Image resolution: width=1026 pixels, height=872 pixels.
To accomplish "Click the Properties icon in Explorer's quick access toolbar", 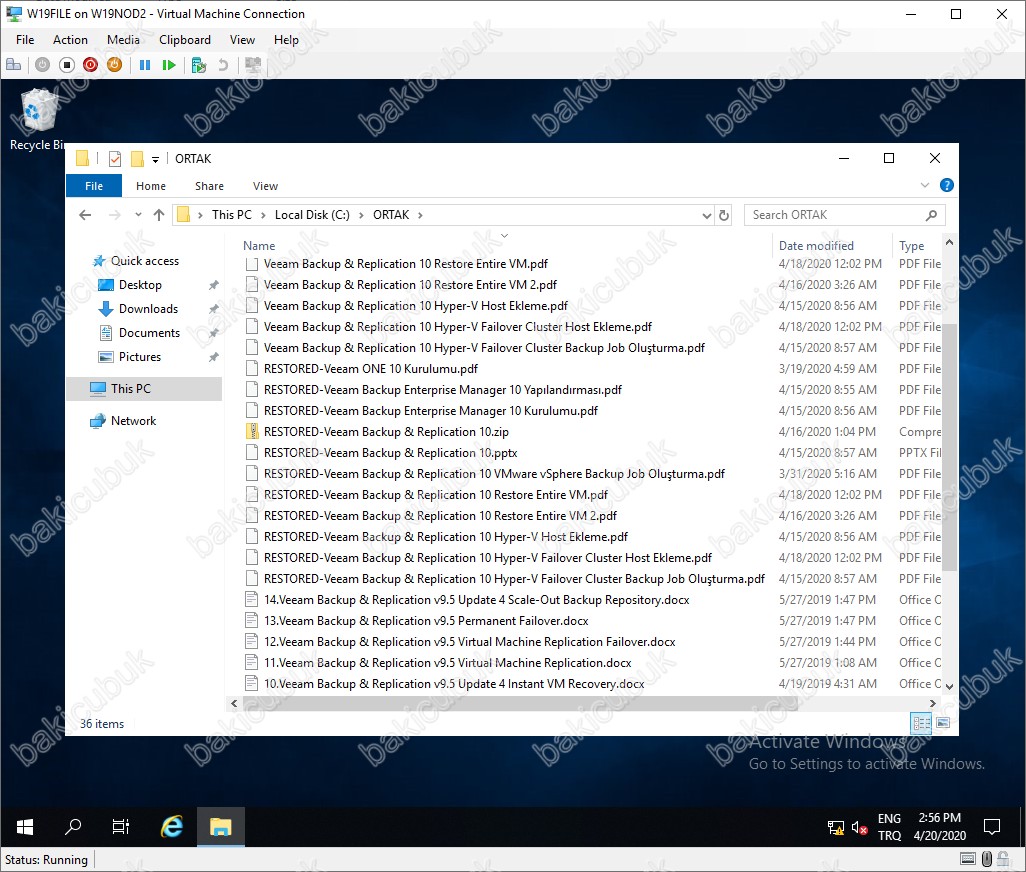I will (x=115, y=158).
